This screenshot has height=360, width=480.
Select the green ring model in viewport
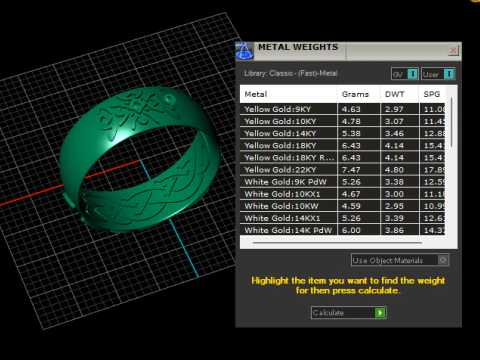pos(140,160)
